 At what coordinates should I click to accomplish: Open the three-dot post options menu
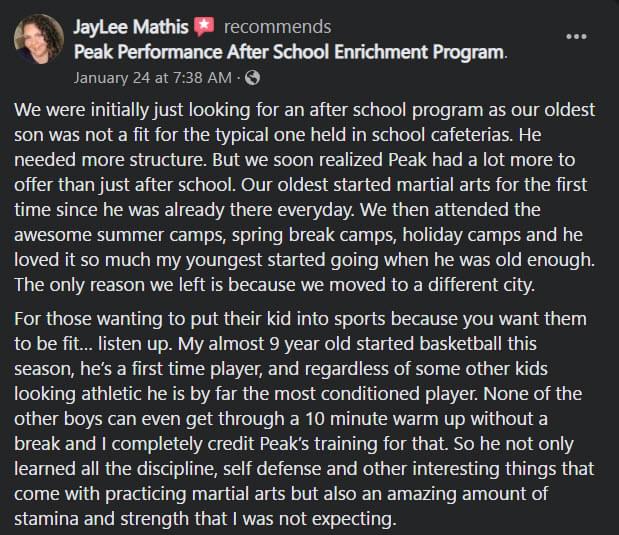point(577,37)
